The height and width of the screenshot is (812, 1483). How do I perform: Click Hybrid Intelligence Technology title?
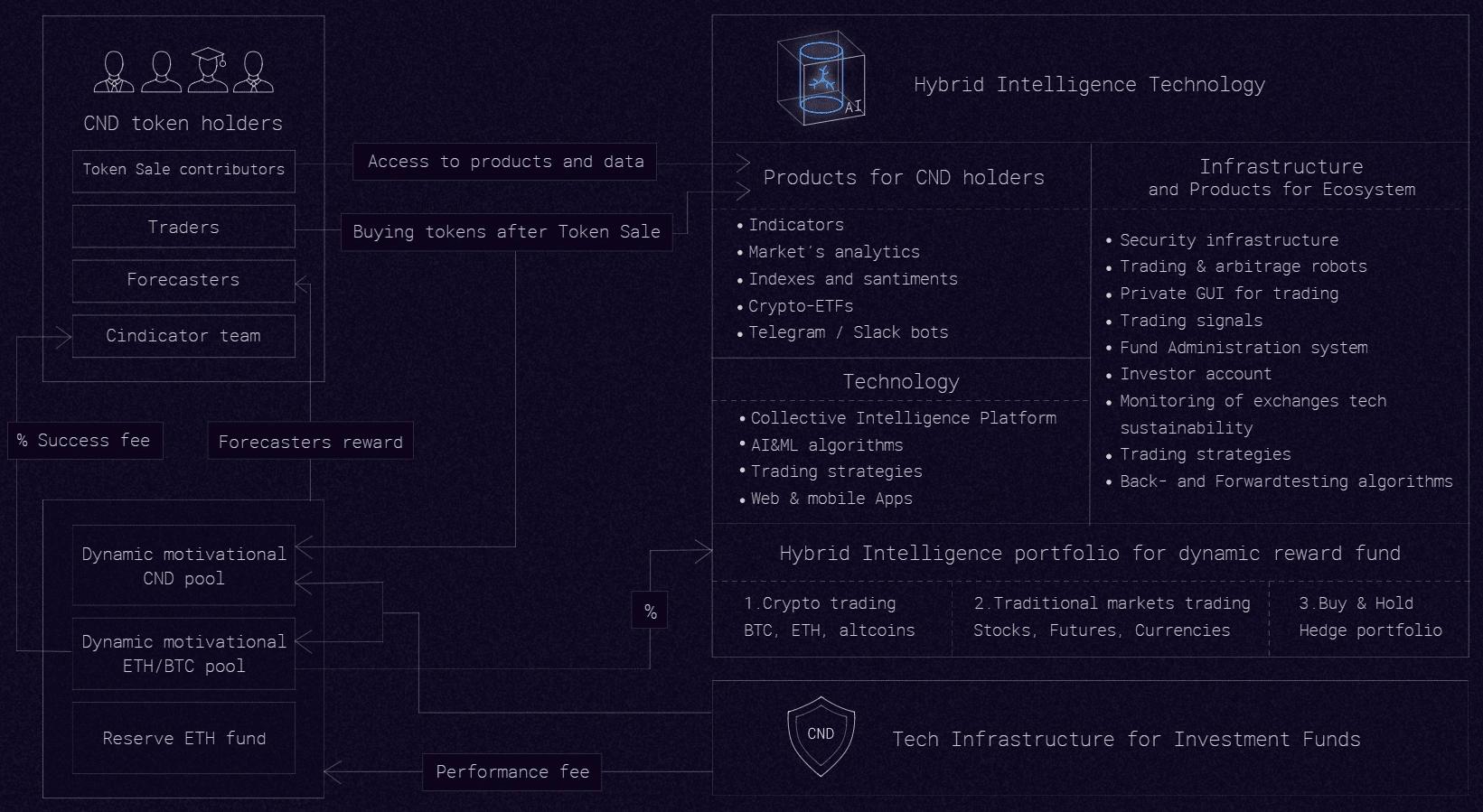coord(1089,85)
